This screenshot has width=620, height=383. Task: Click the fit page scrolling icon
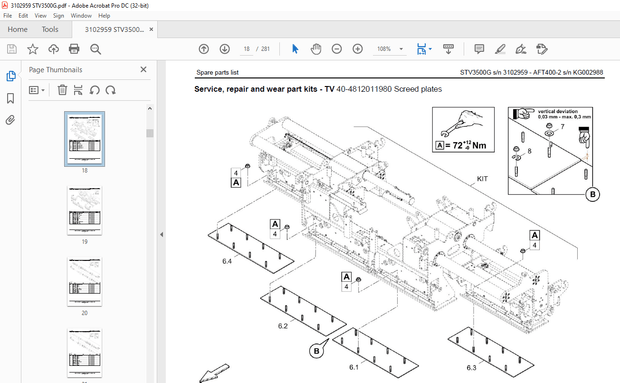421,49
